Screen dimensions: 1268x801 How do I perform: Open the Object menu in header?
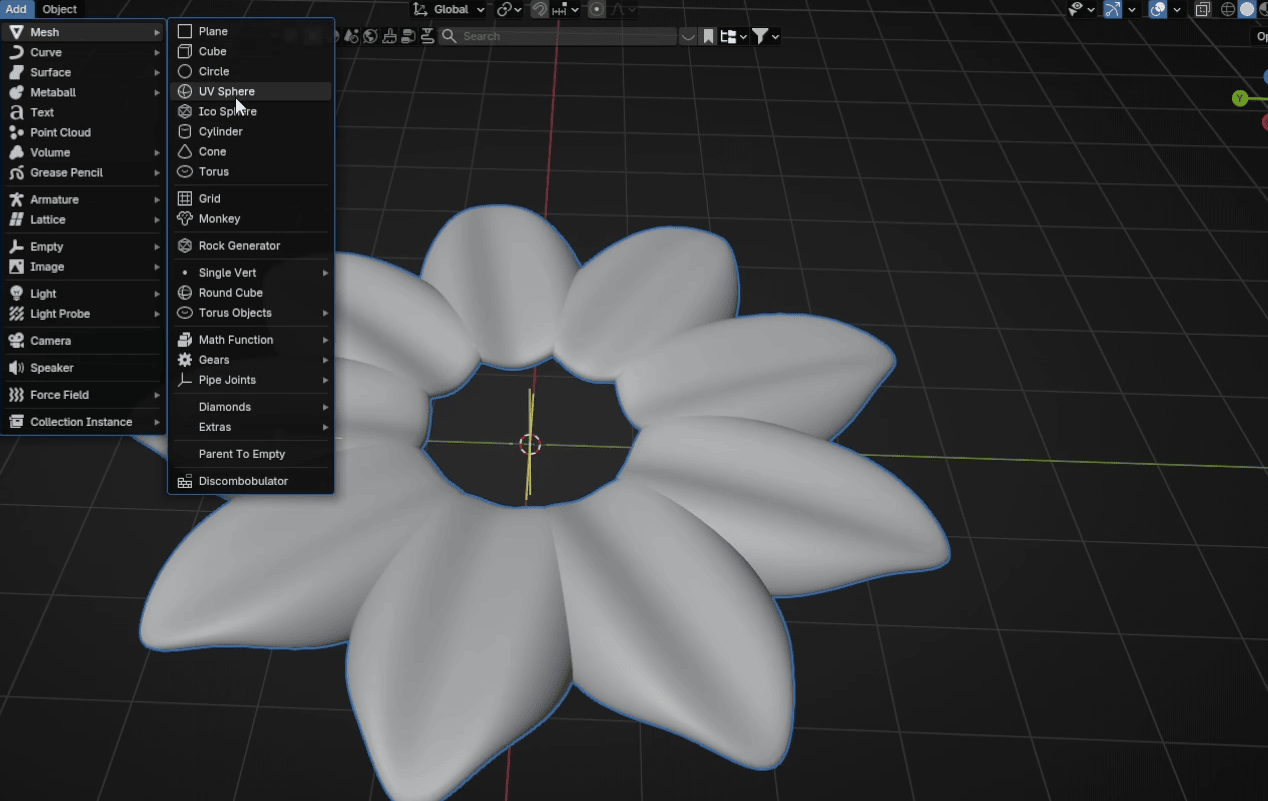(x=60, y=9)
